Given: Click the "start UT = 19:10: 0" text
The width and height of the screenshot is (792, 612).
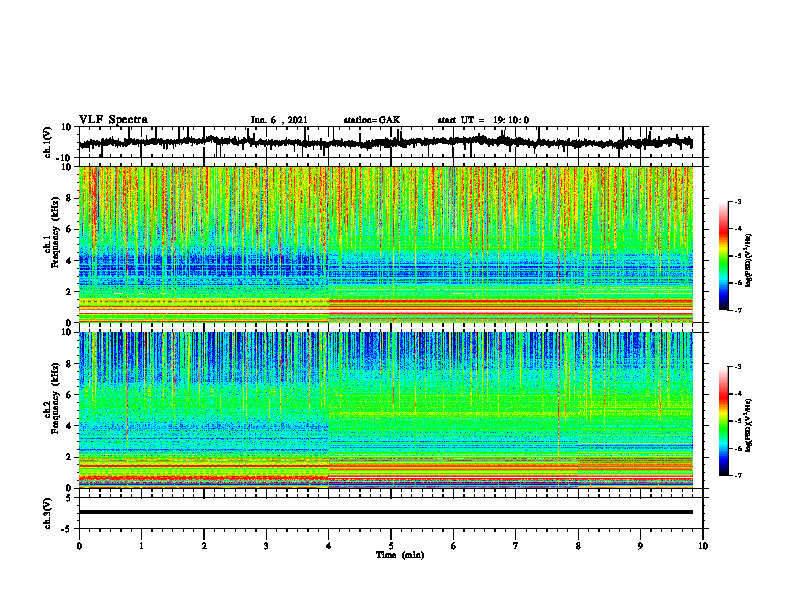Looking at the screenshot, I should point(483,120).
